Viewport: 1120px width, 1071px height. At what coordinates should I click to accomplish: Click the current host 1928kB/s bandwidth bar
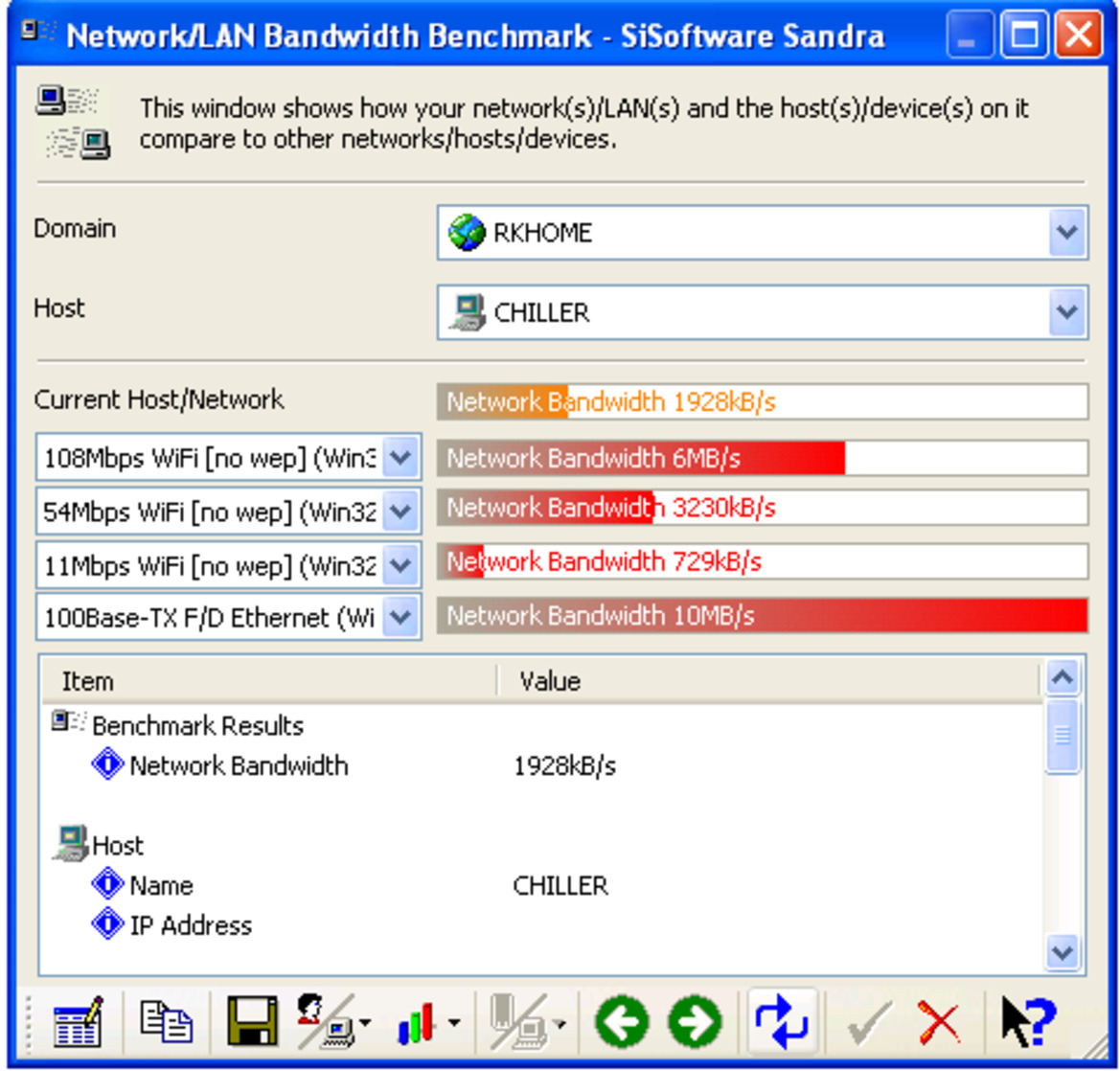tap(762, 401)
